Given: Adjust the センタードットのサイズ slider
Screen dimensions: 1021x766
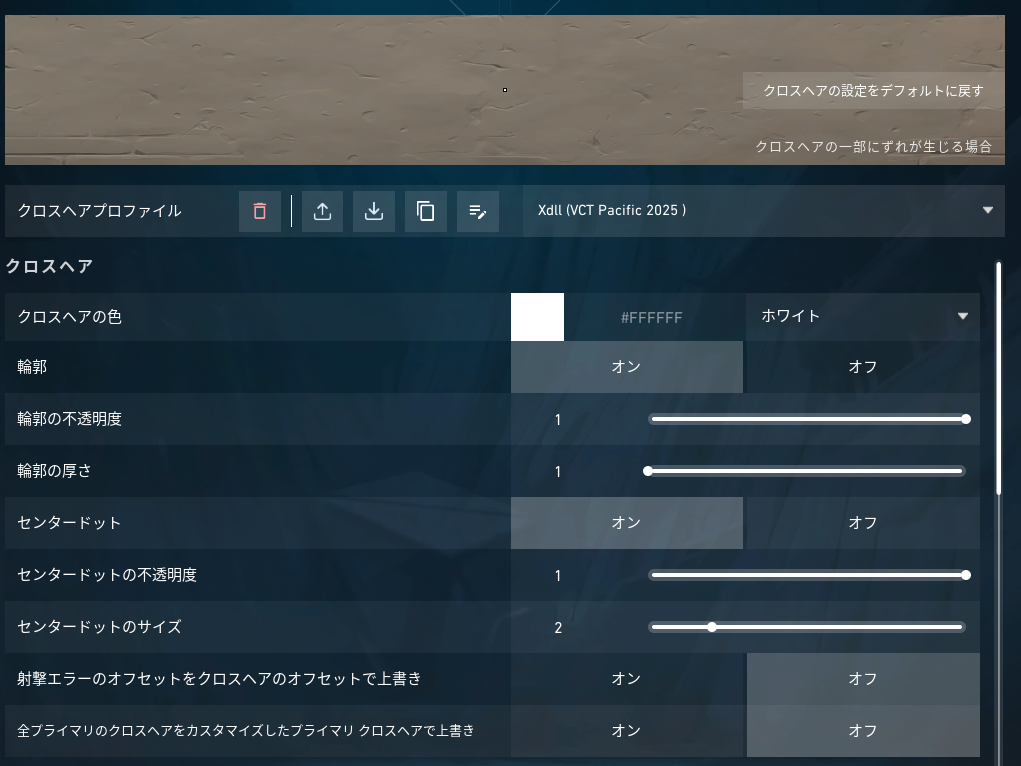Looking at the screenshot, I should [807, 627].
